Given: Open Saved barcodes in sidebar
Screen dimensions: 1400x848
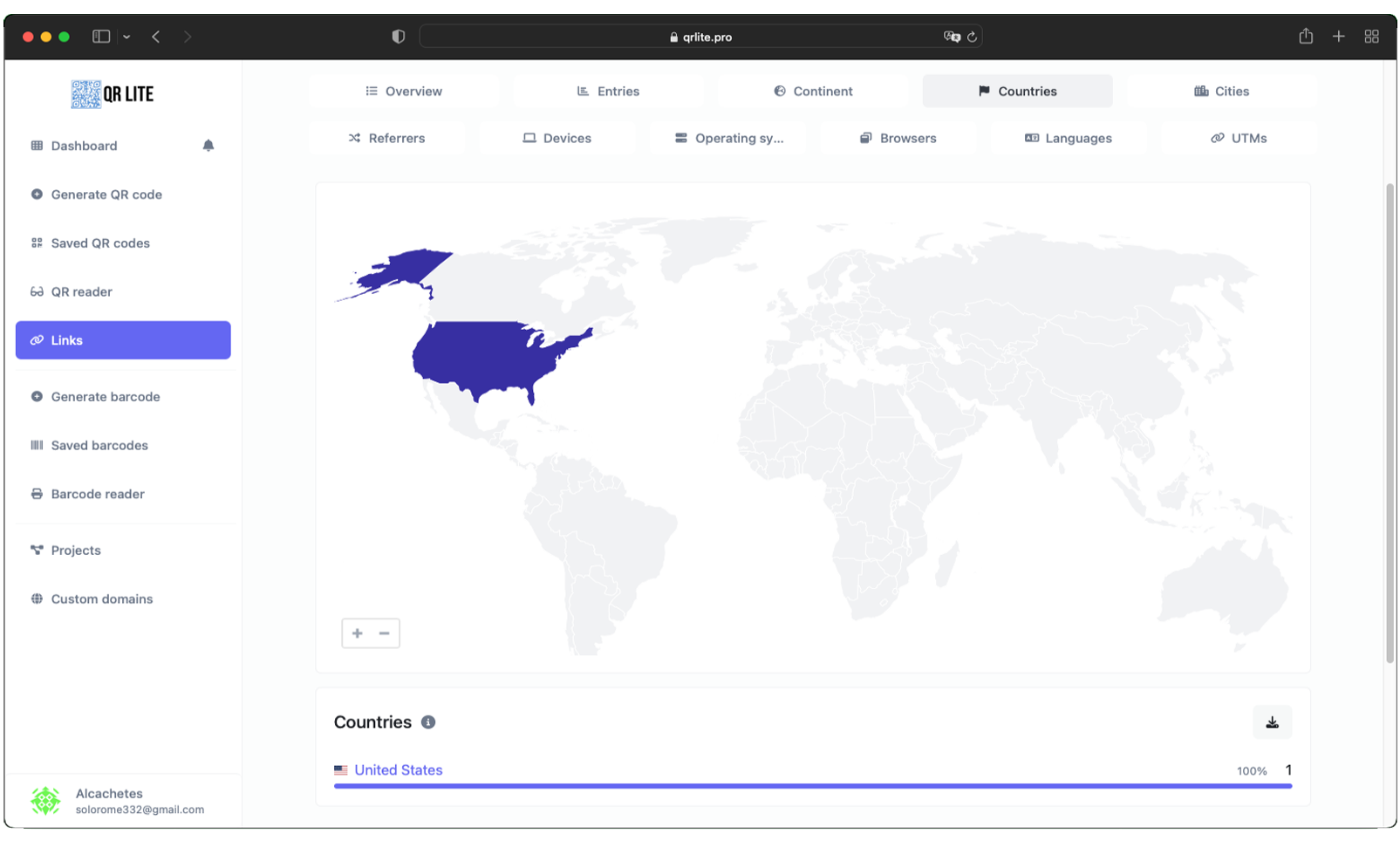Looking at the screenshot, I should click(x=99, y=445).
